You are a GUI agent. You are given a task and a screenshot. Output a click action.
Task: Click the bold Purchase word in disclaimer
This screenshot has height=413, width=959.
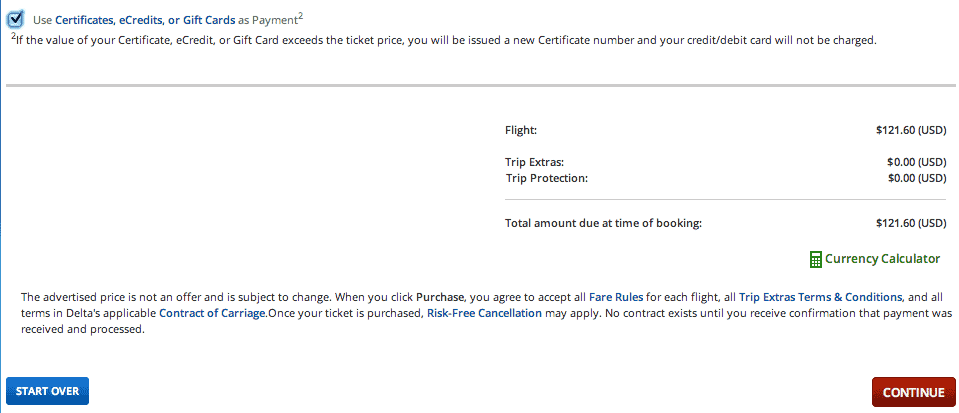[x=440, y=297]
